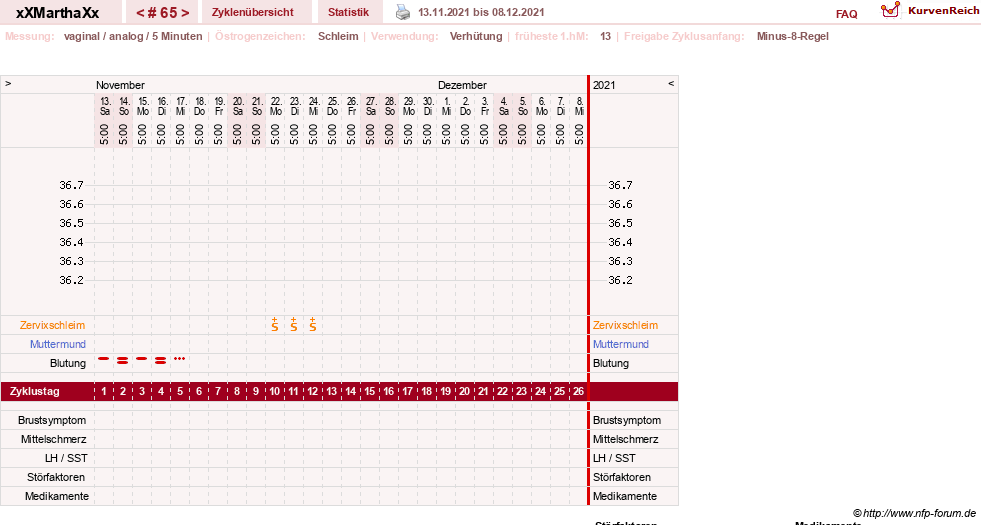Click the Messung: label
Screen dimensions: 981x525
coord(29,36)
